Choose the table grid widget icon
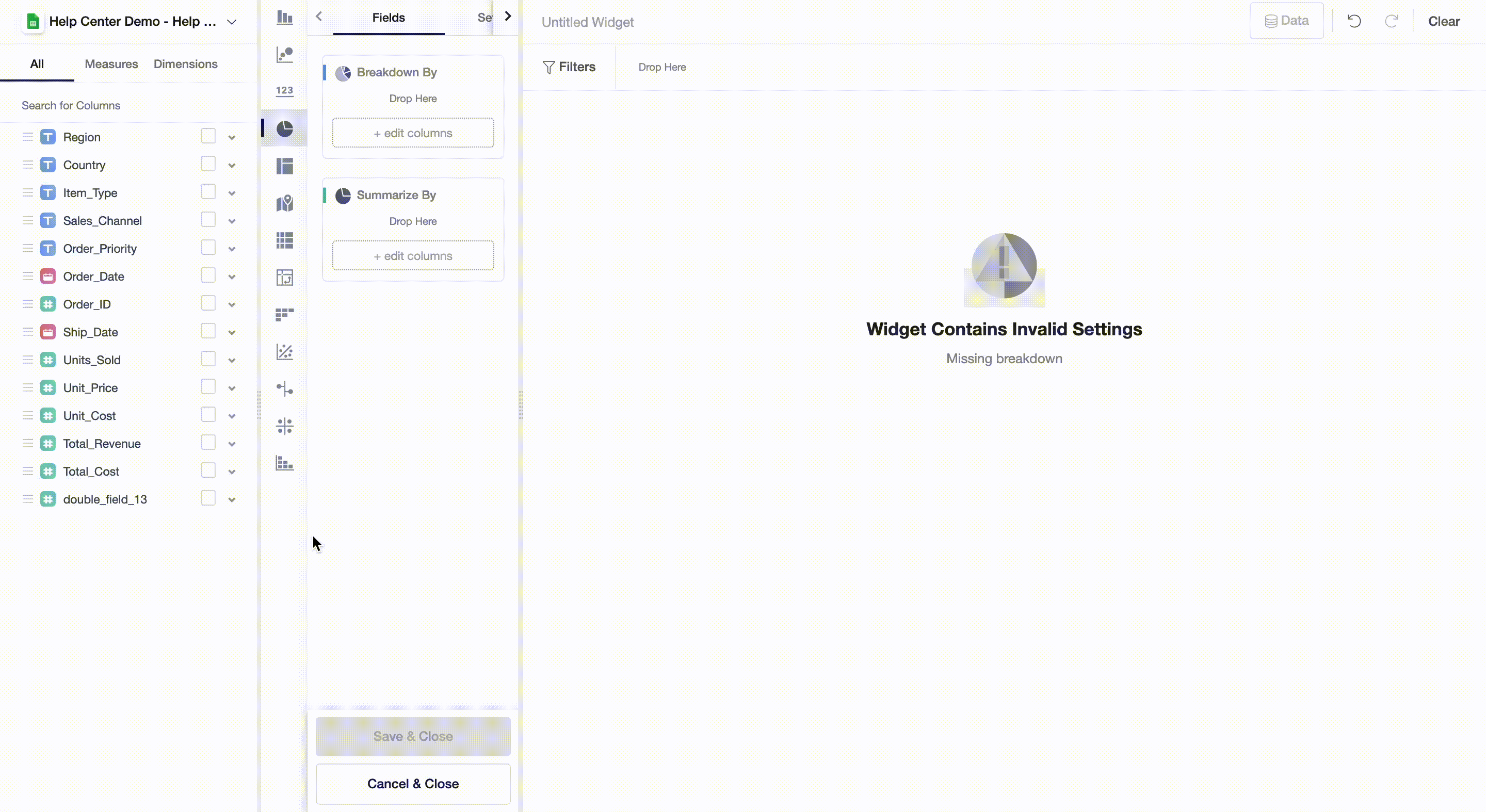 coord(284,240)
